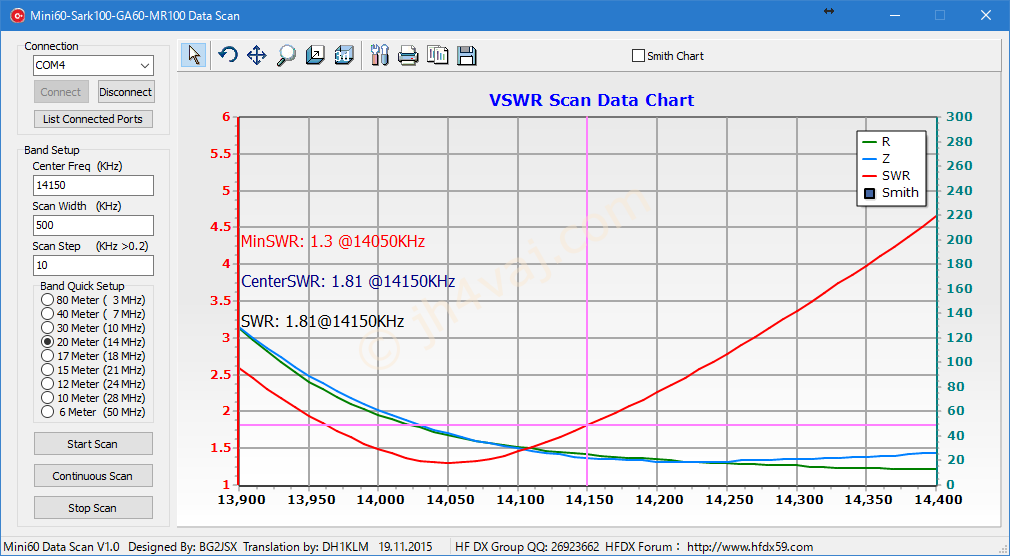Screen dimensions: 1010x556
Task: Click the 14,050 x-axis label
Action: [x=447, y=500]
